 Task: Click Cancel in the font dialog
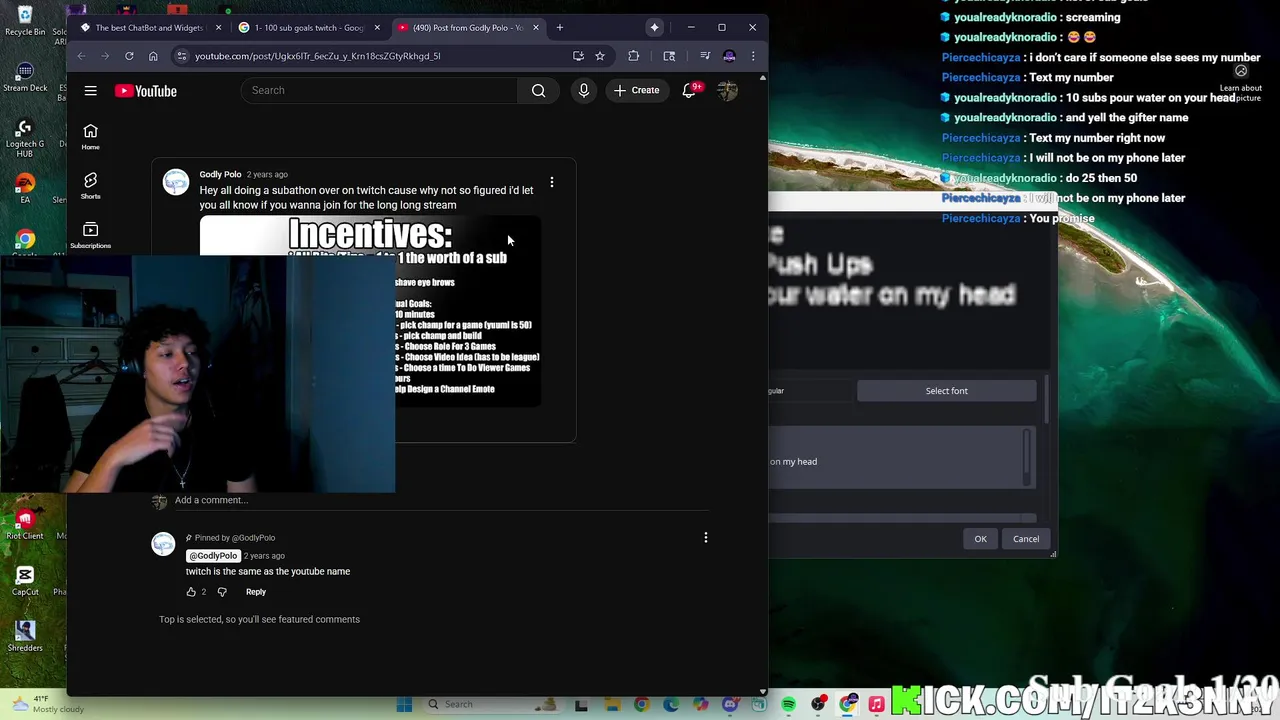1026,539
